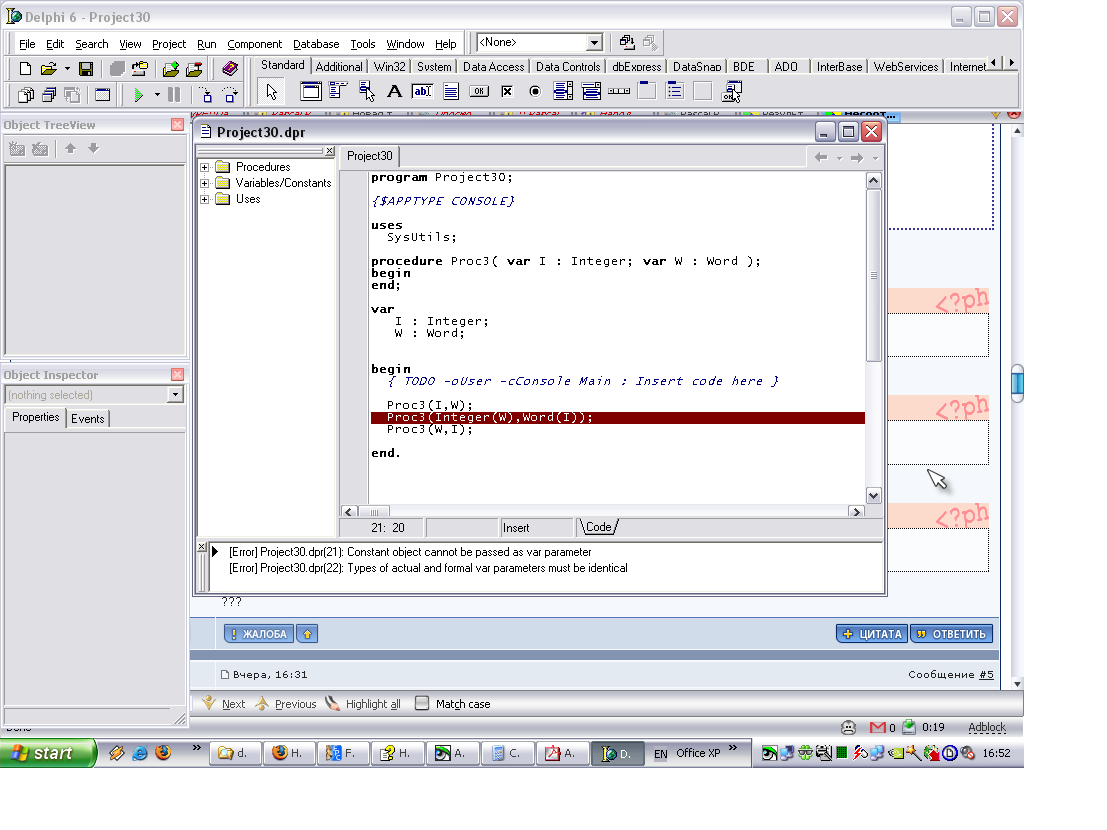Select the RadioButton component in the palette
Screen dimensions: 1107x830
535,92
